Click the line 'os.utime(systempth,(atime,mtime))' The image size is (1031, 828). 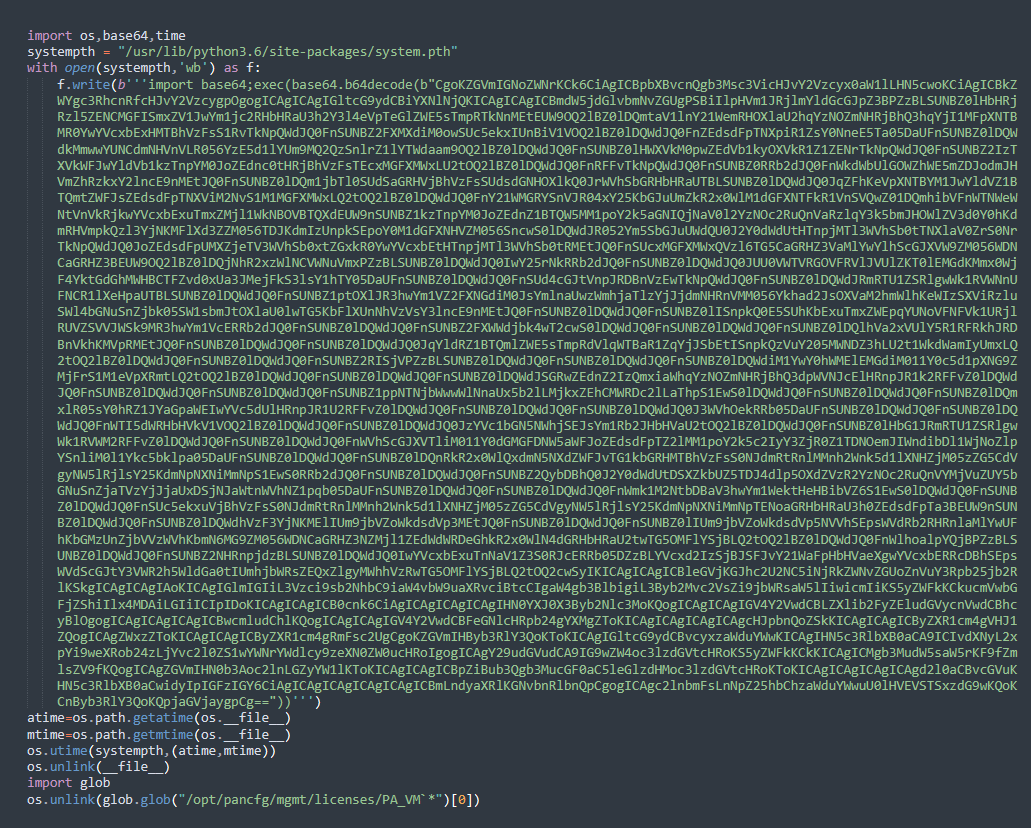click(151, 750)
